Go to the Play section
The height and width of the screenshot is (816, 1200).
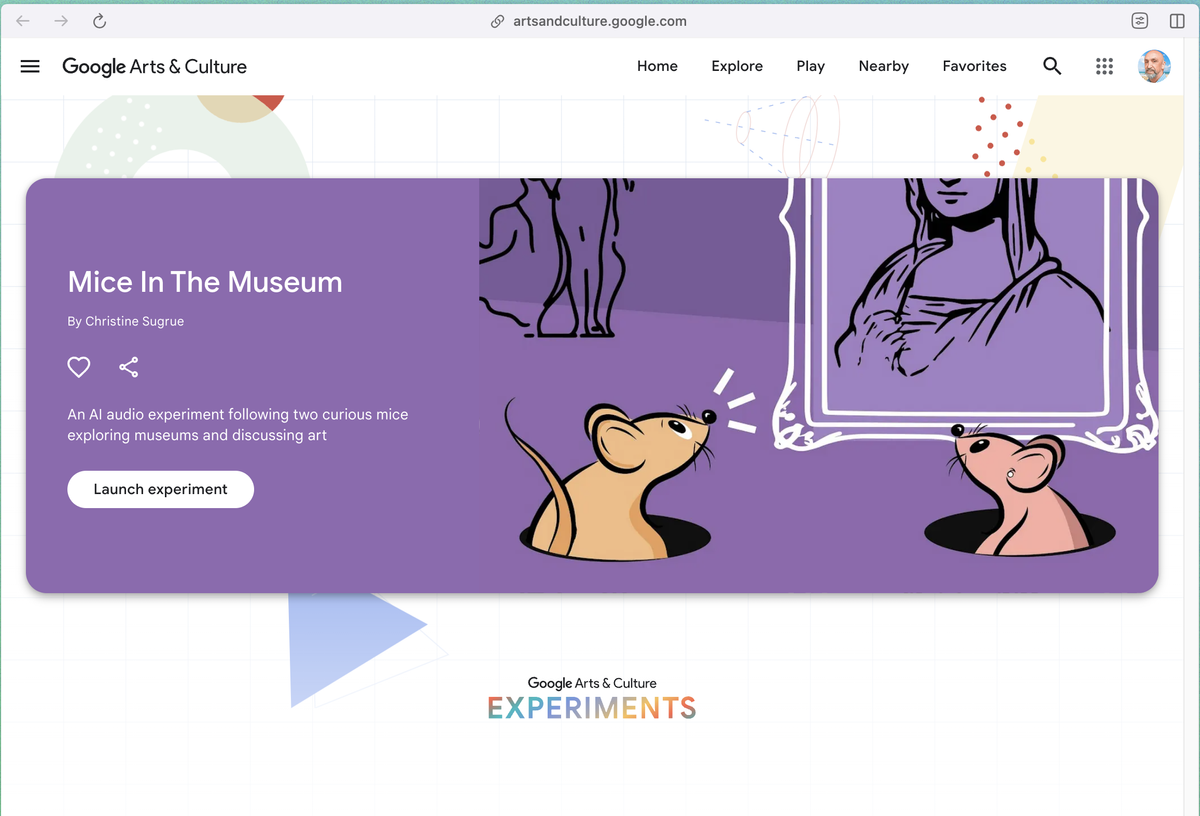click(x=810, y=66)
